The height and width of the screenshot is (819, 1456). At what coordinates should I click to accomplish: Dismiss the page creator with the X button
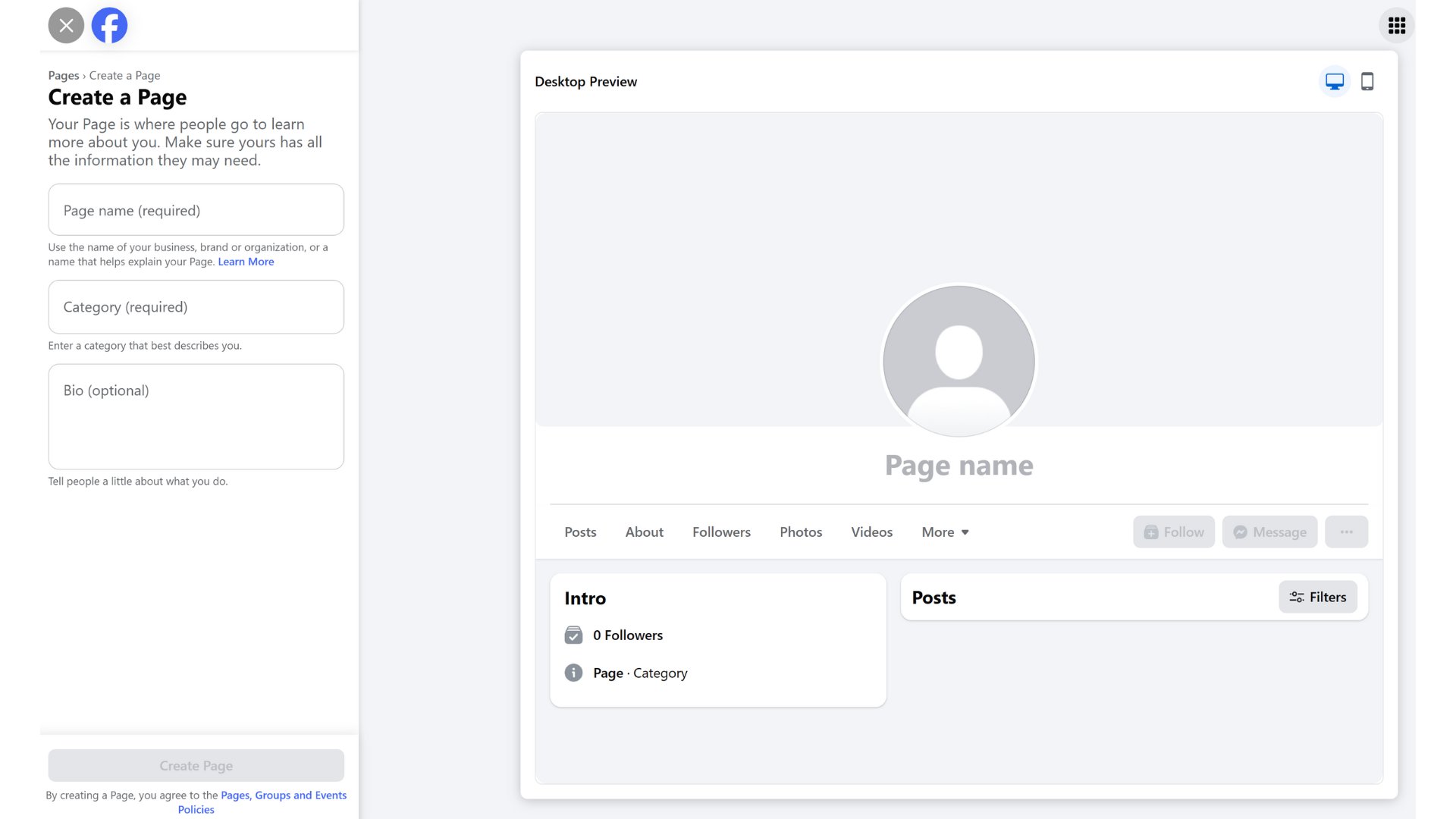click(66, 25)
